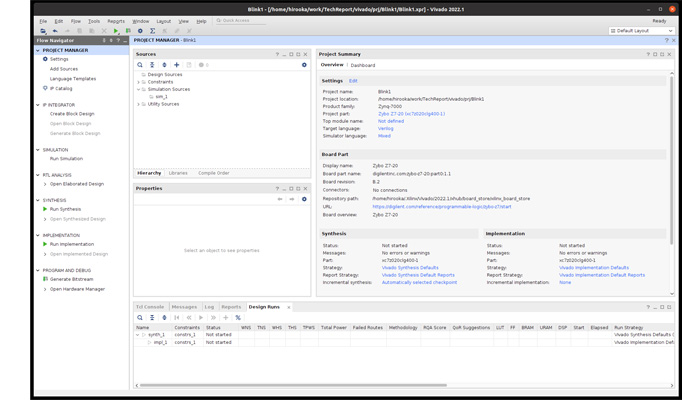Click the Verilog target language link
Image resolution: width=700 pixels, height=400 pixels.
click(386, 129)
